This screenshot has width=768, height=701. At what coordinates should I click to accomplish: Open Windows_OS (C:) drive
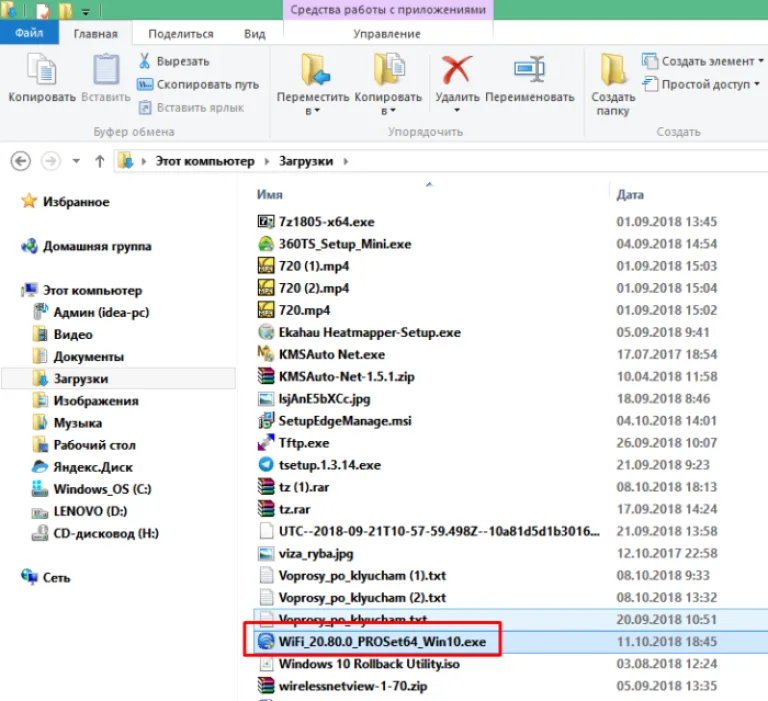pos(92,489)
